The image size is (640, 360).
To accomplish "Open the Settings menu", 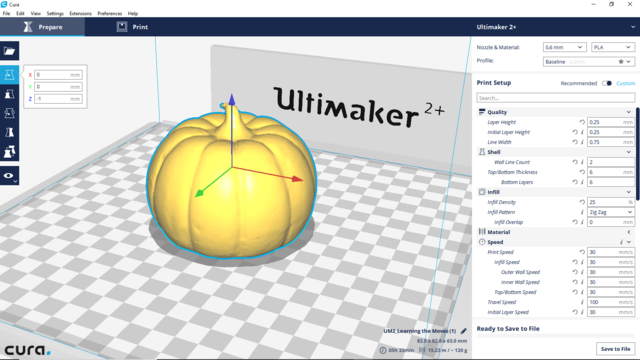I will pos(55,13).
